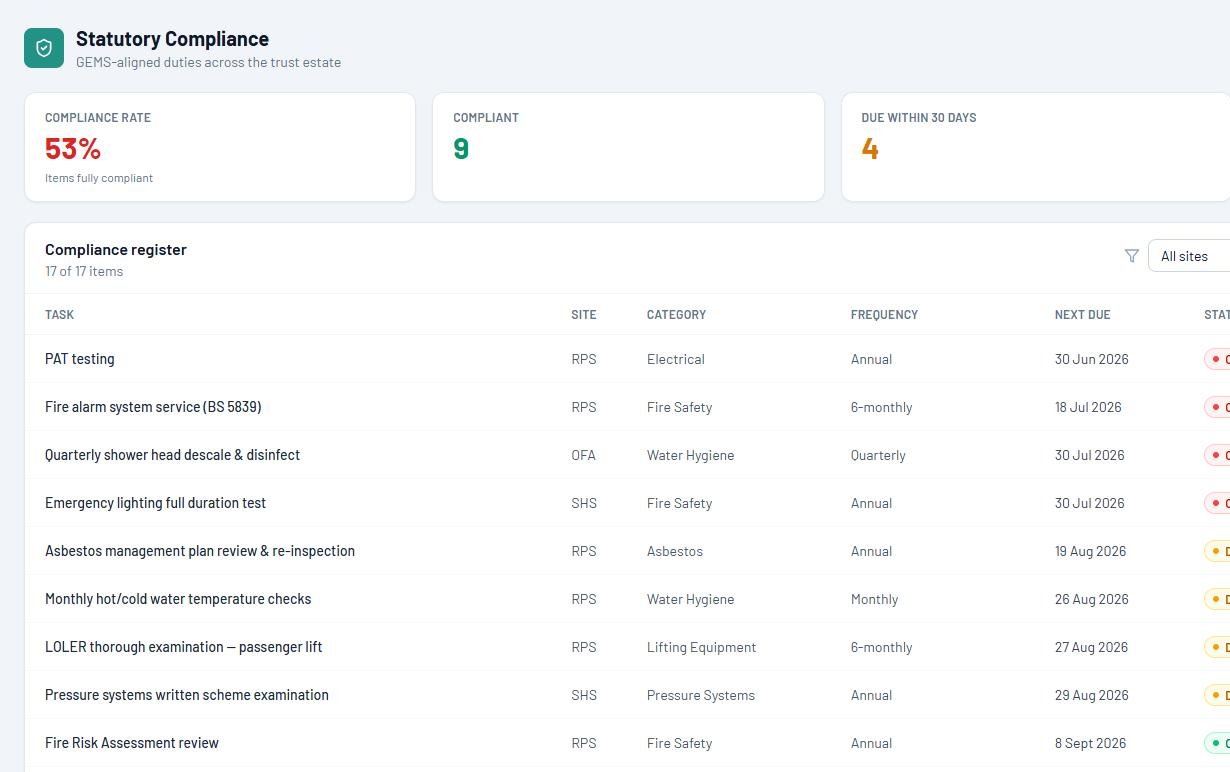Click the 'Pressure Systems' category cell
This screenshot has height=772, width=1230.
pos(701,695)
